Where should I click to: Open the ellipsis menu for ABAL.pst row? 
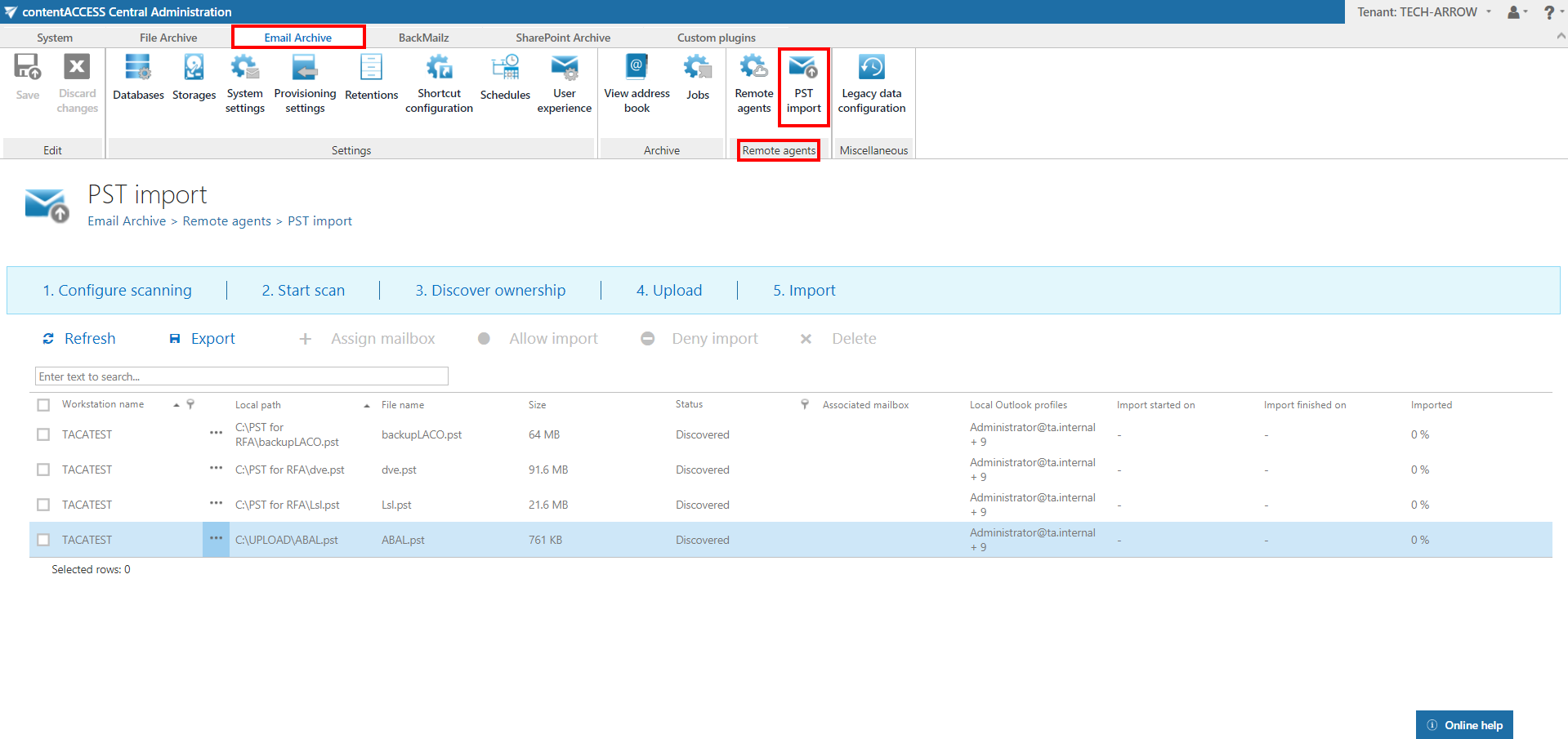(x=216, y=539)
